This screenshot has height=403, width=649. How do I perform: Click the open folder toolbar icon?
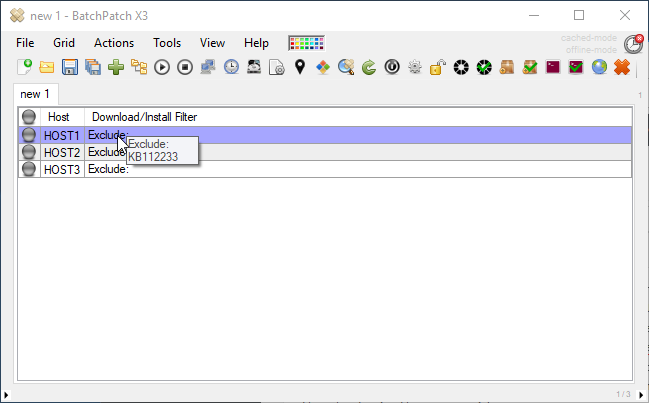pyautogui.click(x=47, y=67)
